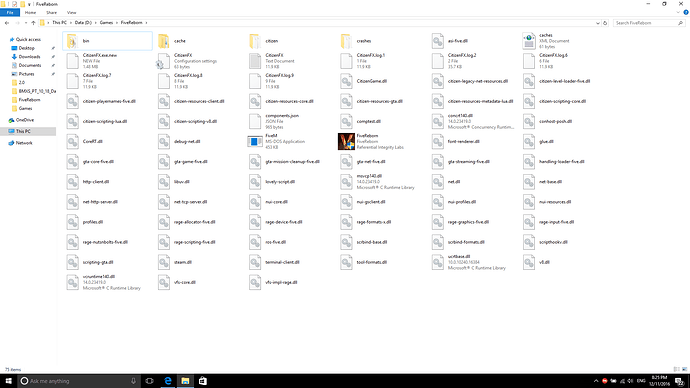Open the Windows Start menu
The image size is (690, 388).
pyautogui.click(x=8, y=381)
